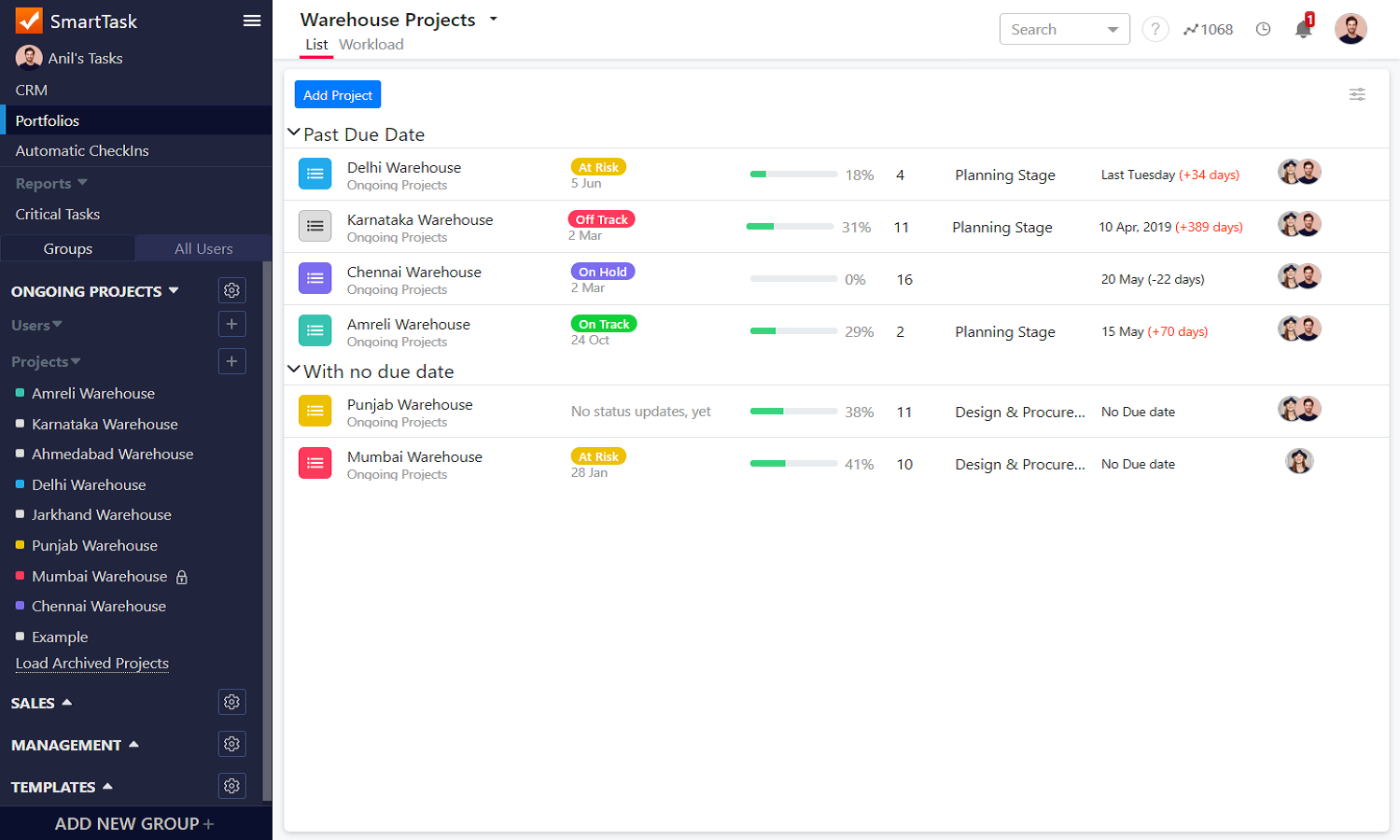
Task: Open Critical Tasks in sidebar
Action: click(x=58, y=214)
